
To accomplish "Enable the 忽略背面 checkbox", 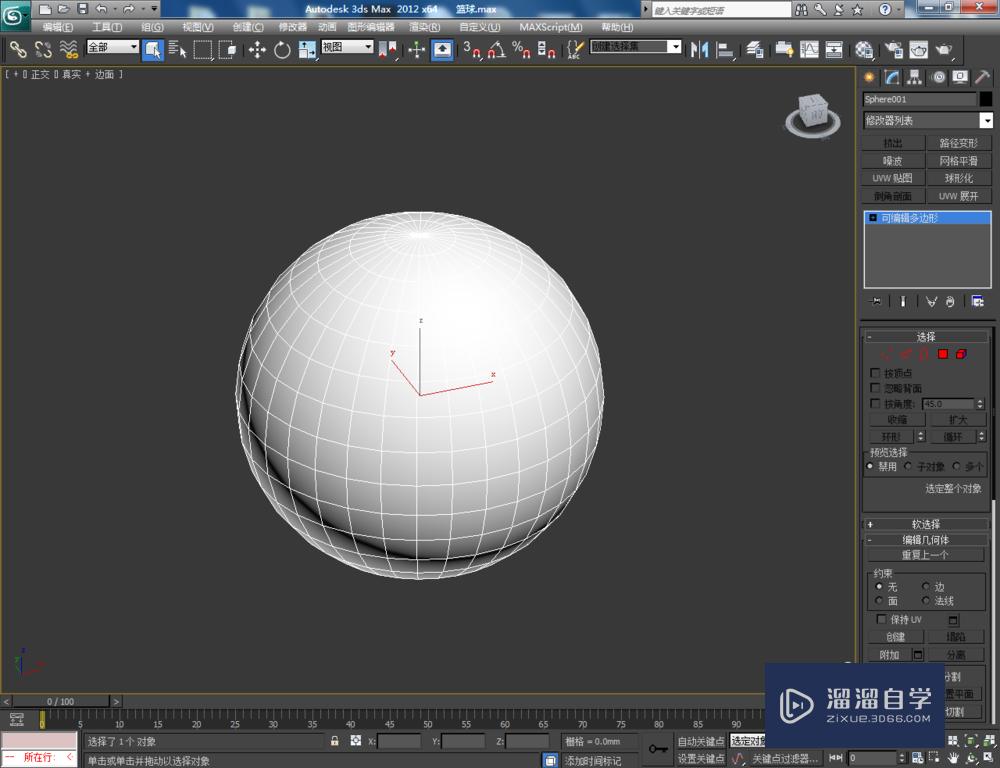I will [874, 388].
